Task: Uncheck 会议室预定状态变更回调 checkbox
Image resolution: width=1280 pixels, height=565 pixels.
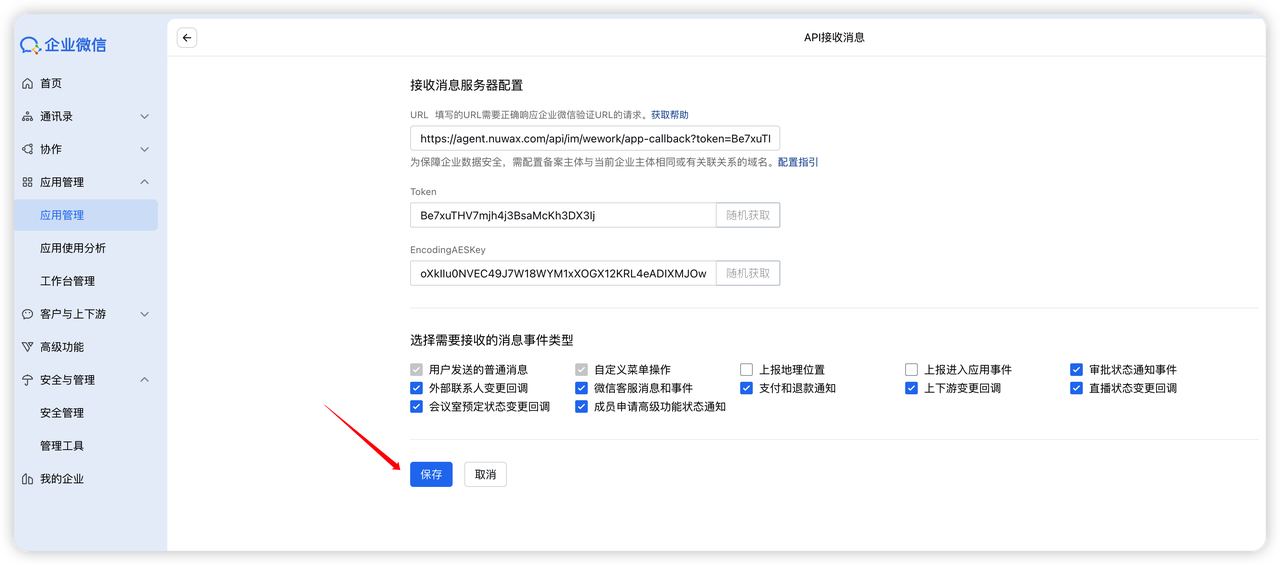Action: (x=417, y=407)
